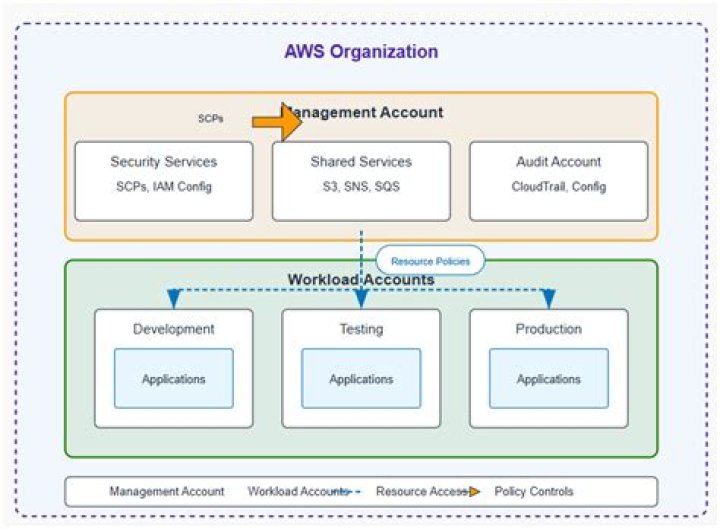Select the Security Services box
Viewport: 720px width, 529px height.
coord(164,181)
